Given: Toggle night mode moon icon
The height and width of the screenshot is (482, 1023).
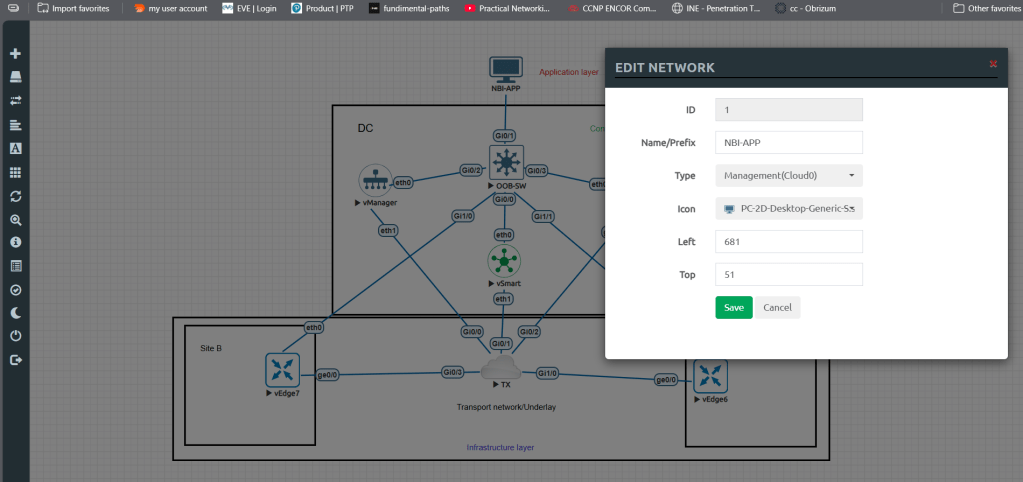Looking at the screenshot, I should click(x=15, y=313).
